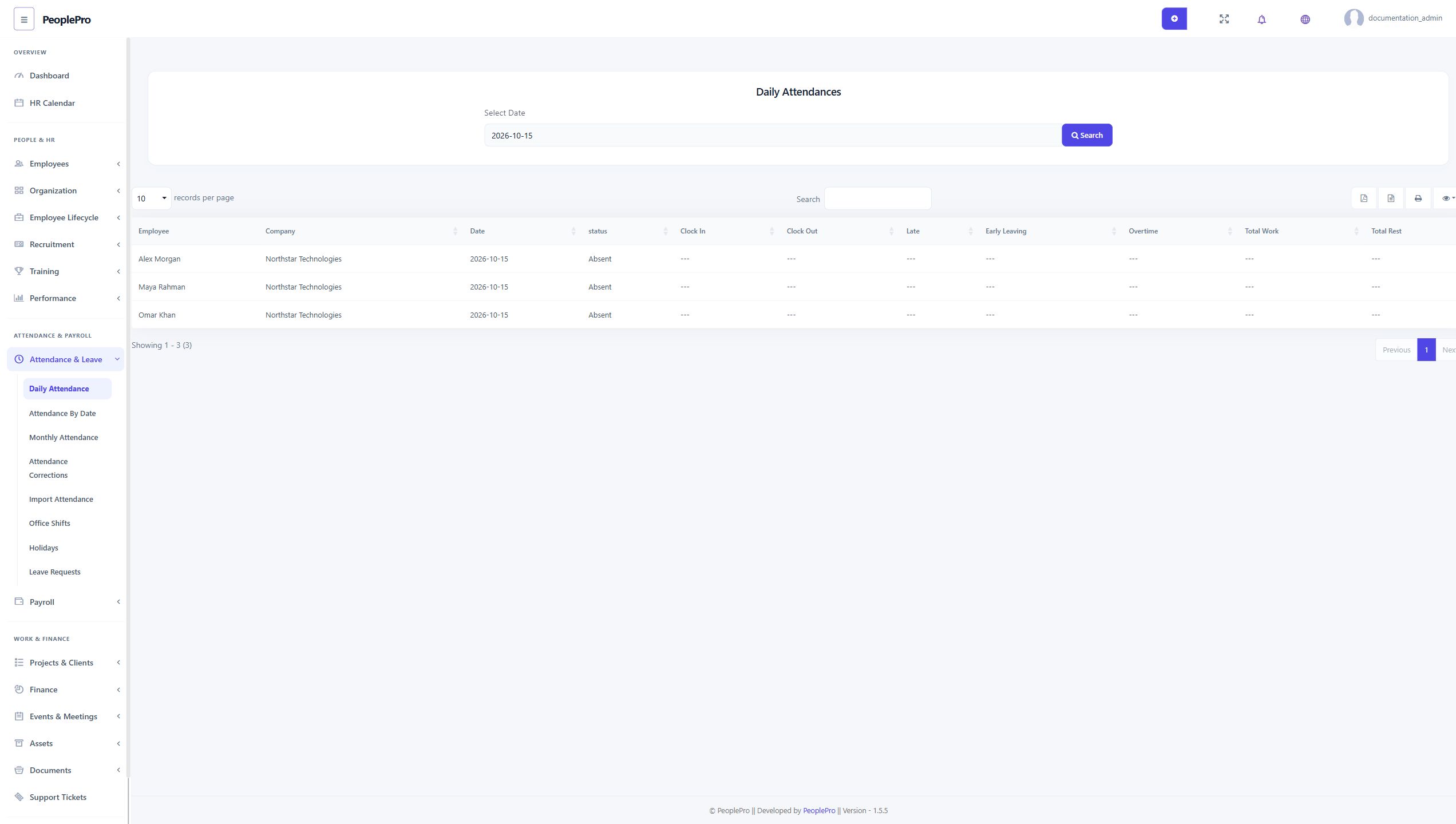Open PeoplePro footer link

tap(819, 810)
